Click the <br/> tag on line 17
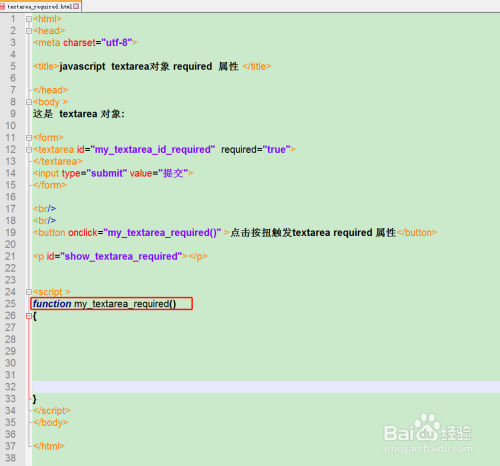 (x=44, y=209)
